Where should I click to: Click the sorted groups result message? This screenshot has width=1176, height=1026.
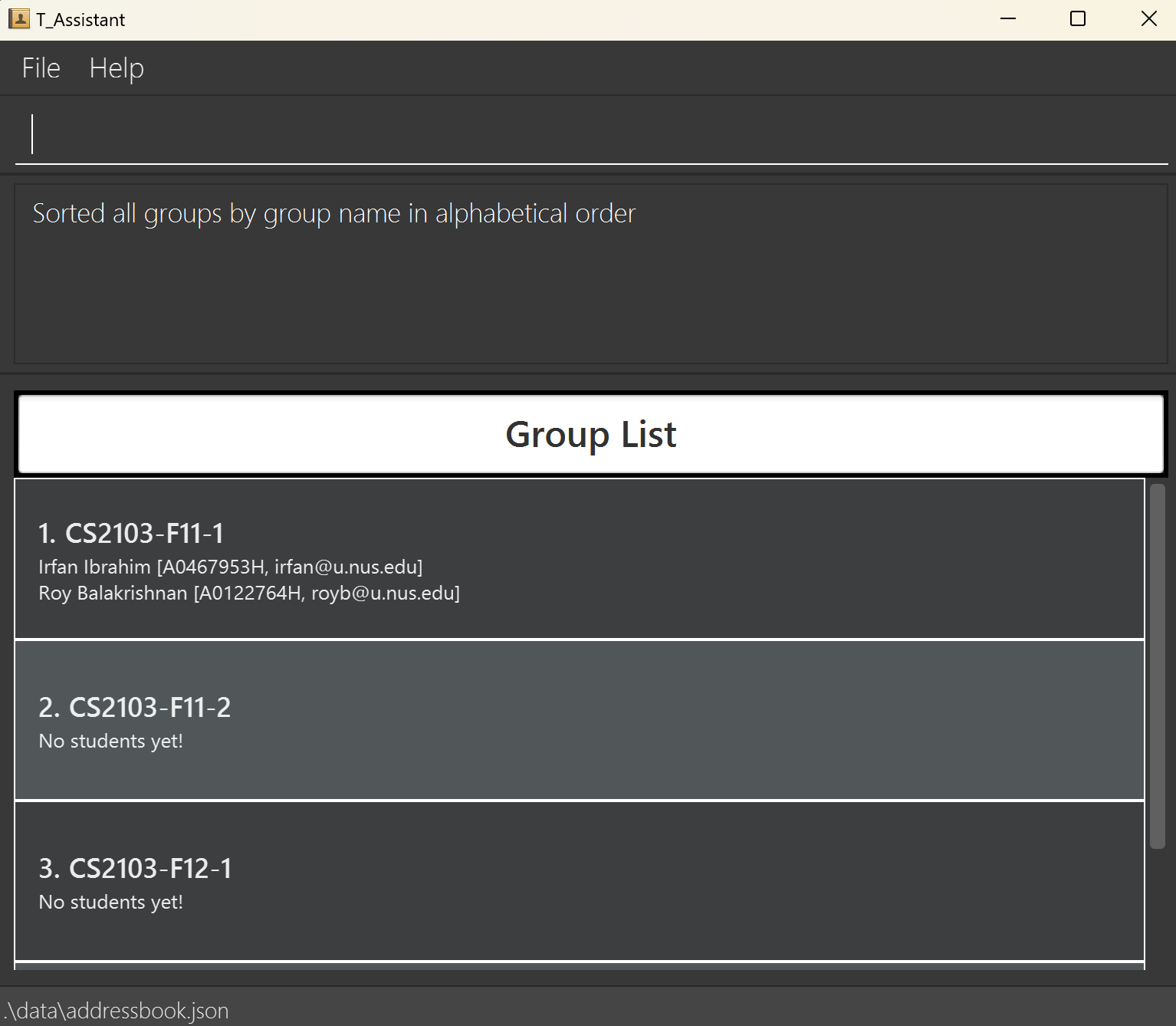334,214
